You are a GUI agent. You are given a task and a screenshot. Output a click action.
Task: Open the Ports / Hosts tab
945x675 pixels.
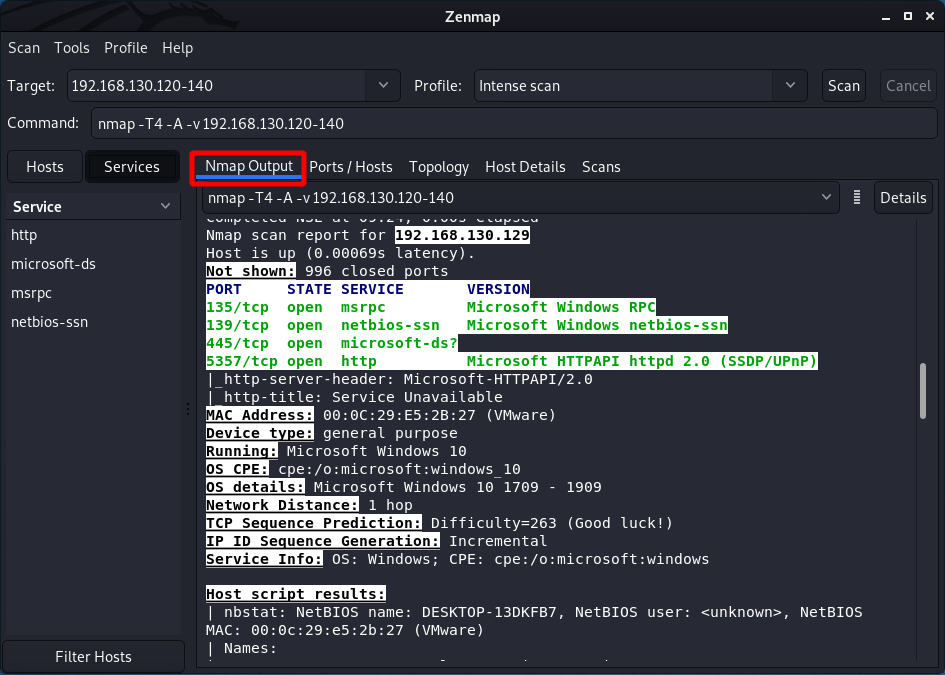351,167
